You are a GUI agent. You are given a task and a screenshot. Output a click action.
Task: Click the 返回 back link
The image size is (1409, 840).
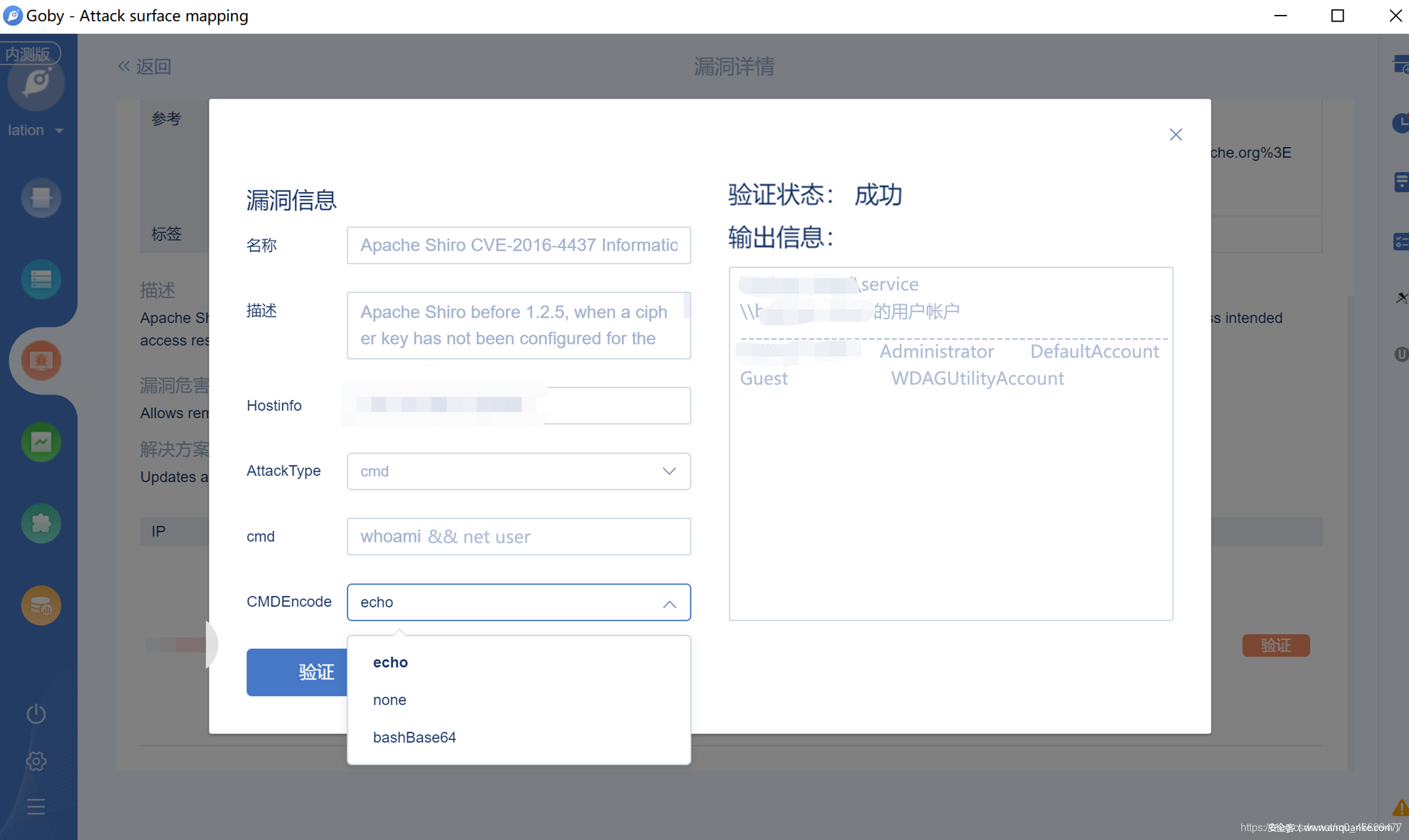(145, 66)
